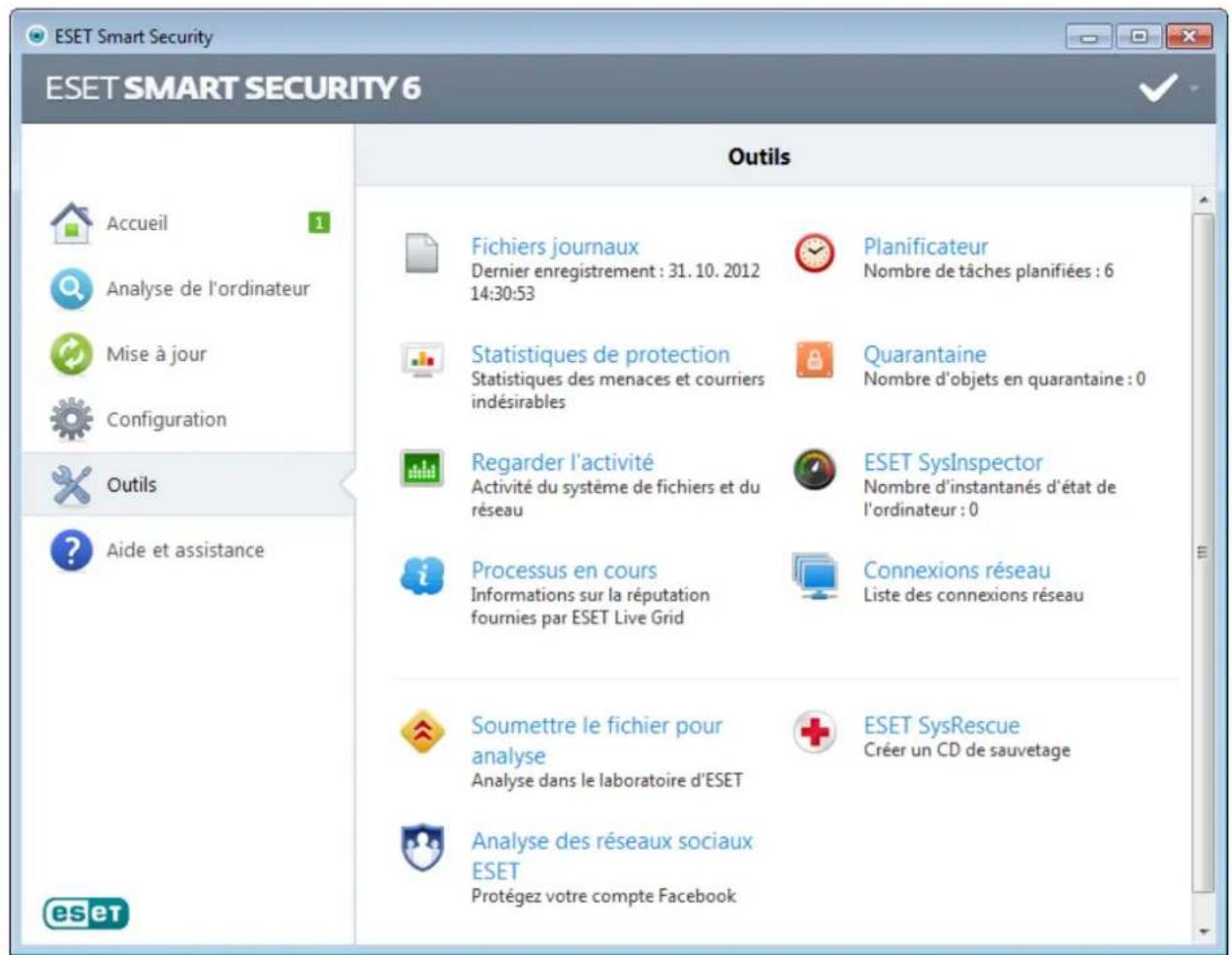The width and height of the screenshot is (1232, 955).
Task: Click the Fichiers journaux document icon
Action: tap(422, 253)
